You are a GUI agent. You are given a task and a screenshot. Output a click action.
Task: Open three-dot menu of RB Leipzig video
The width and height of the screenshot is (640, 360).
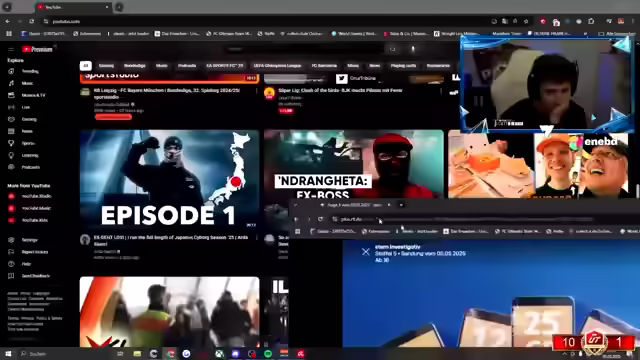257,91
